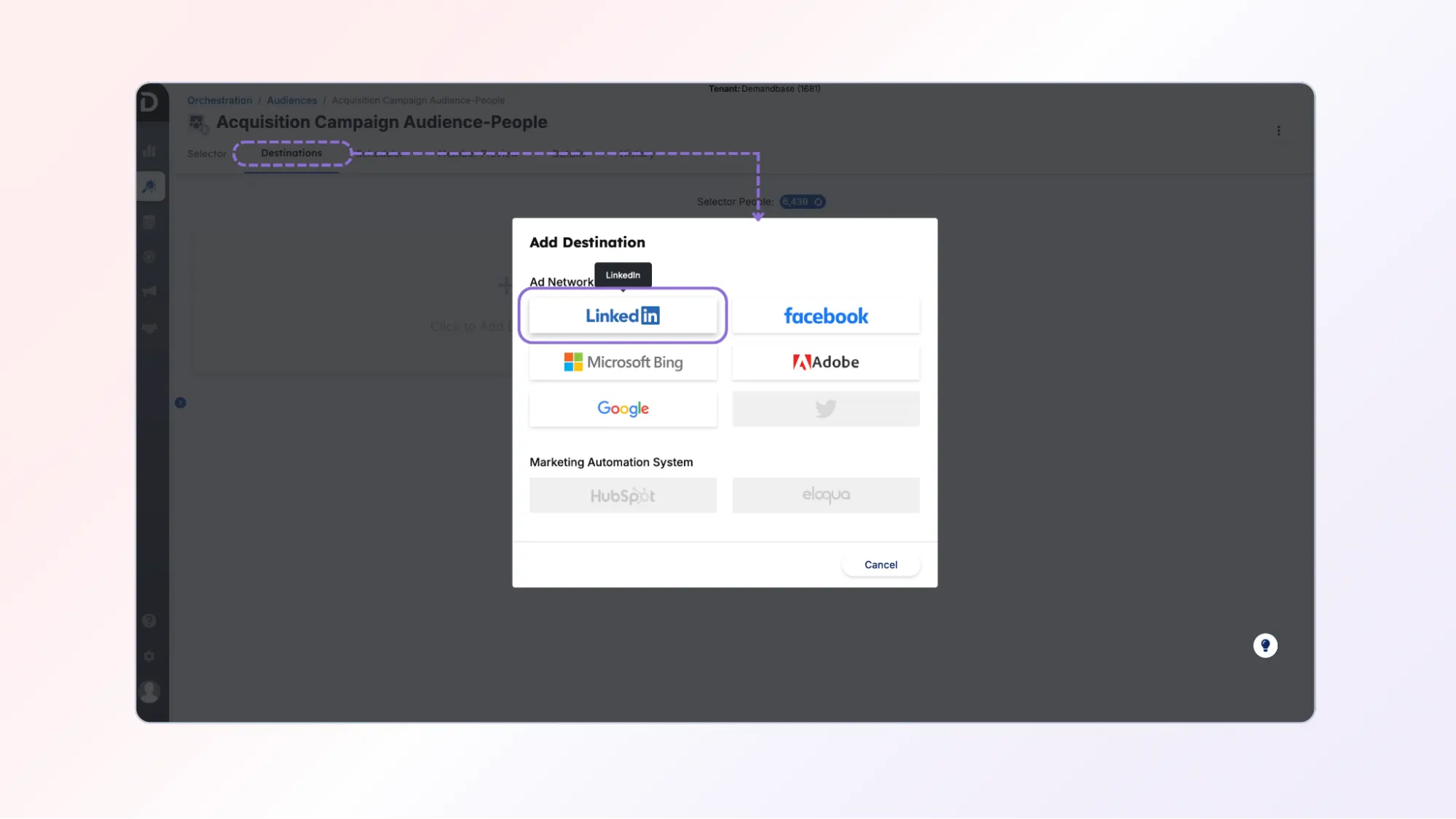Select the analytics bar chart icon

point(150,151)
